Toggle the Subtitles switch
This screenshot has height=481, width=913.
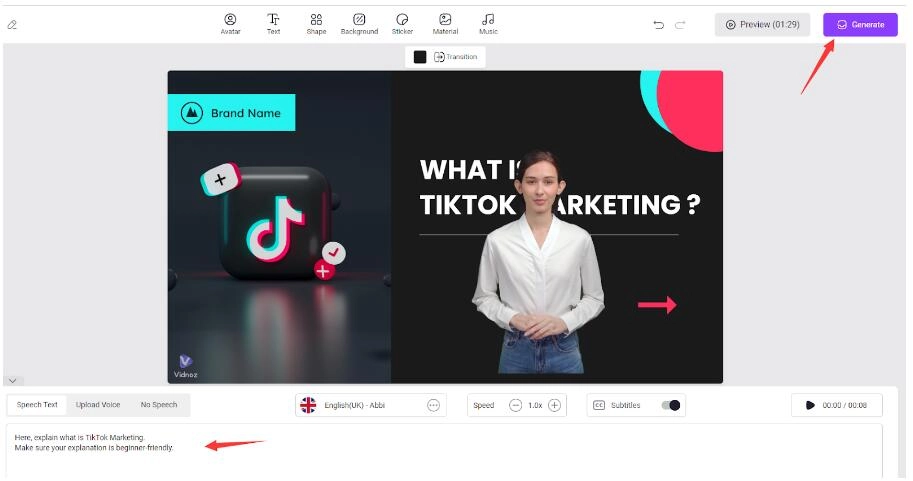(x=671, y=405)
